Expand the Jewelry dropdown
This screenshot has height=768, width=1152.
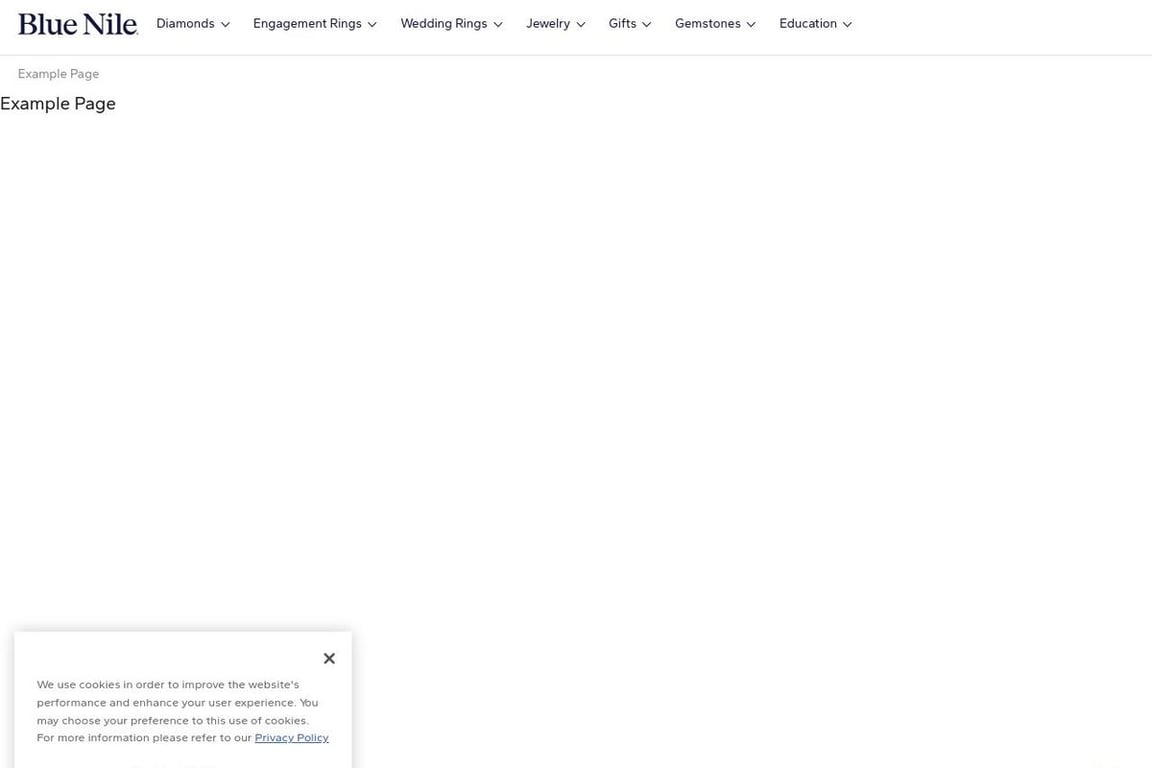click(556, 24)
